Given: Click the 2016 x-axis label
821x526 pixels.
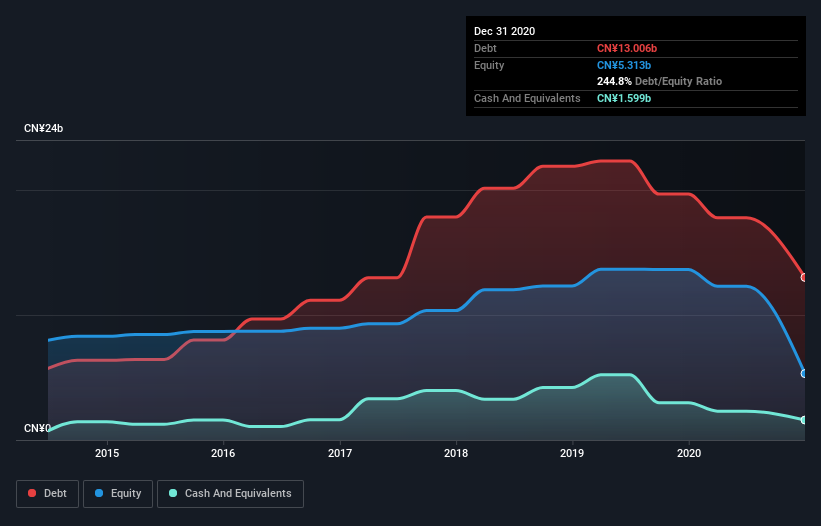Looking at the screenshot, I should coord(223,453).
